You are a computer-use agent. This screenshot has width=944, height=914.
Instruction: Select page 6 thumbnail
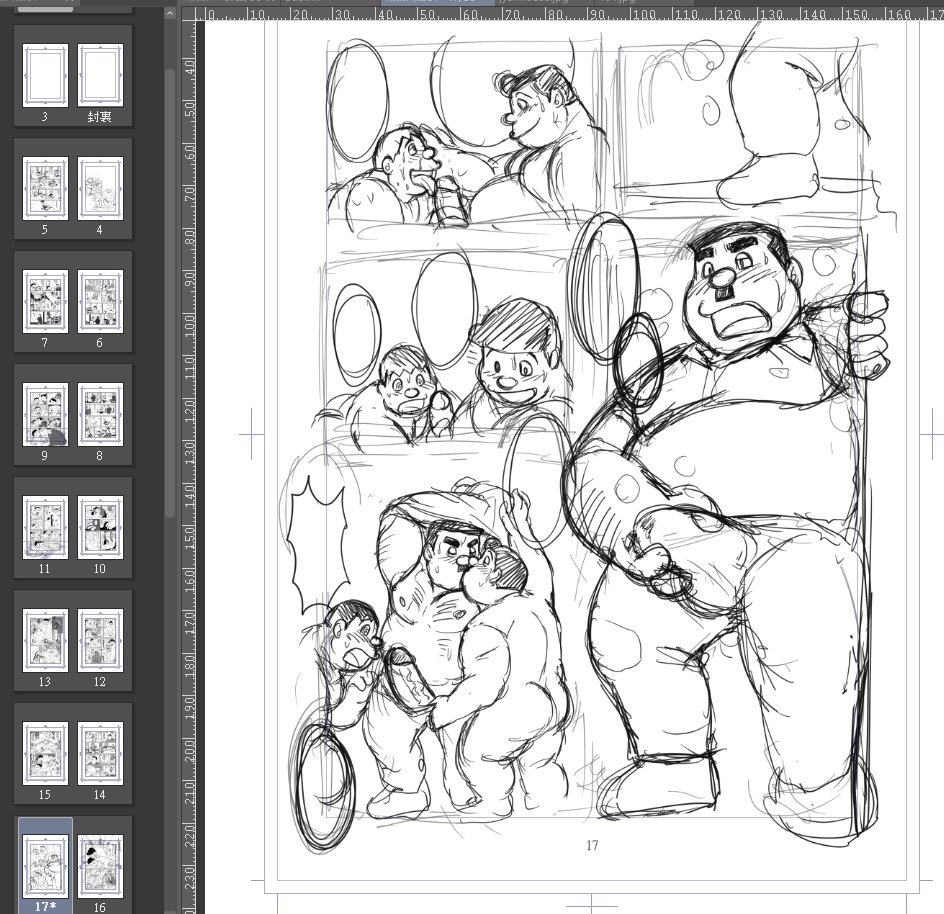click(x=100, y=301)
